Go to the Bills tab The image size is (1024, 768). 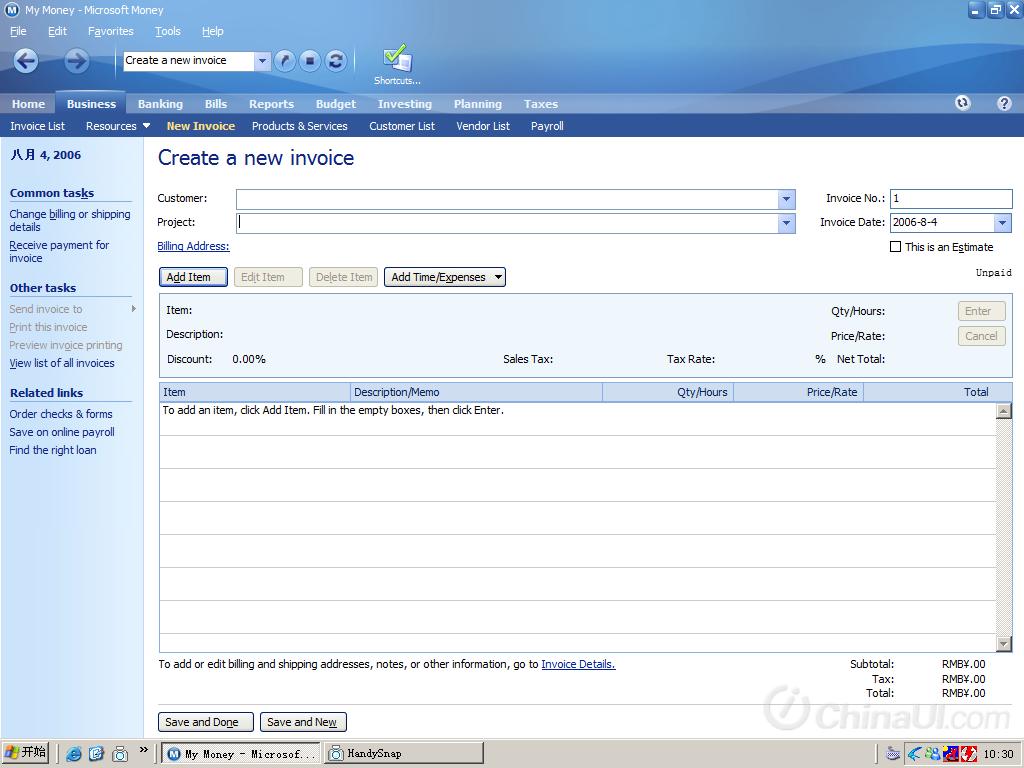[x=216, y=104]
